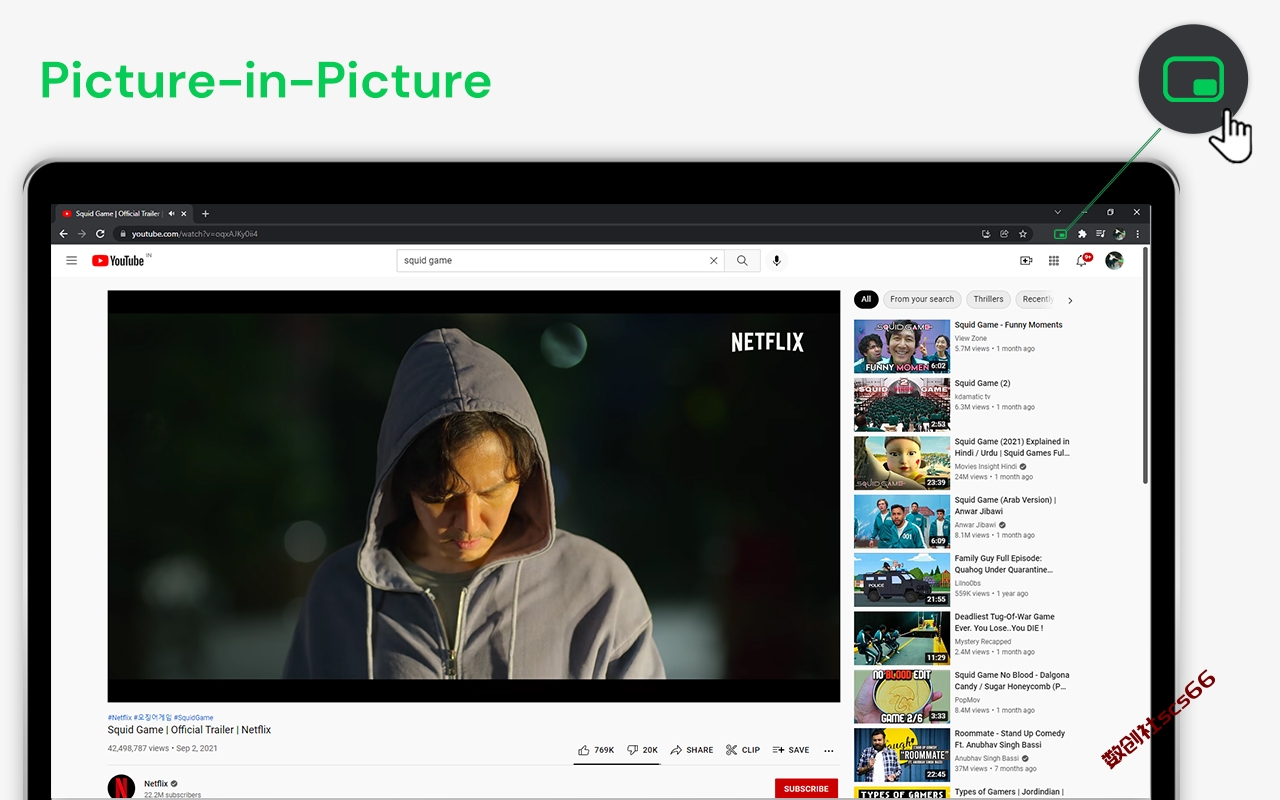Open Squid Game - Funny Moments thumbnail
Screen dimensions: 1280x800
[902, 346]
